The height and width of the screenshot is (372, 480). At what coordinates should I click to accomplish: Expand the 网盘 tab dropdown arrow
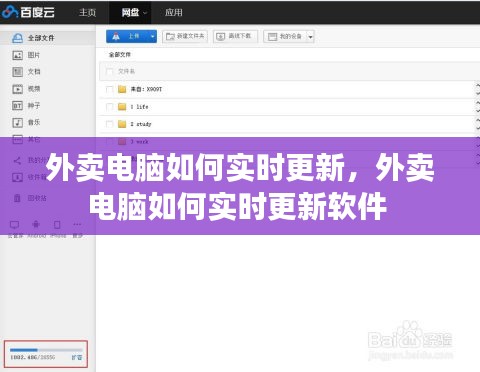tap(145, 13)
